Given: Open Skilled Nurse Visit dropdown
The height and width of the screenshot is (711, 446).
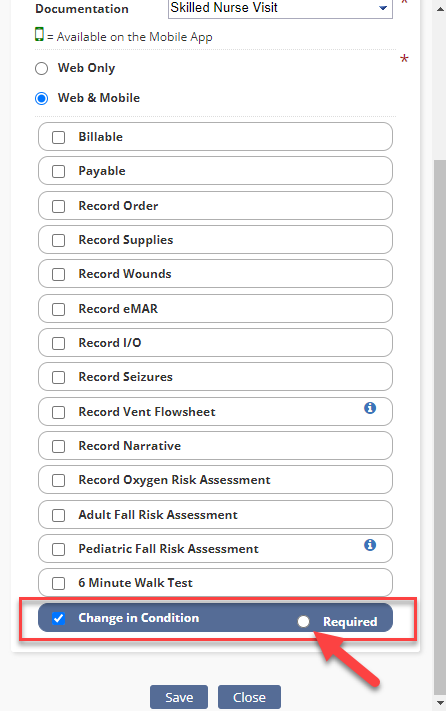Looking at the screenshot, I should click(280, 8).
